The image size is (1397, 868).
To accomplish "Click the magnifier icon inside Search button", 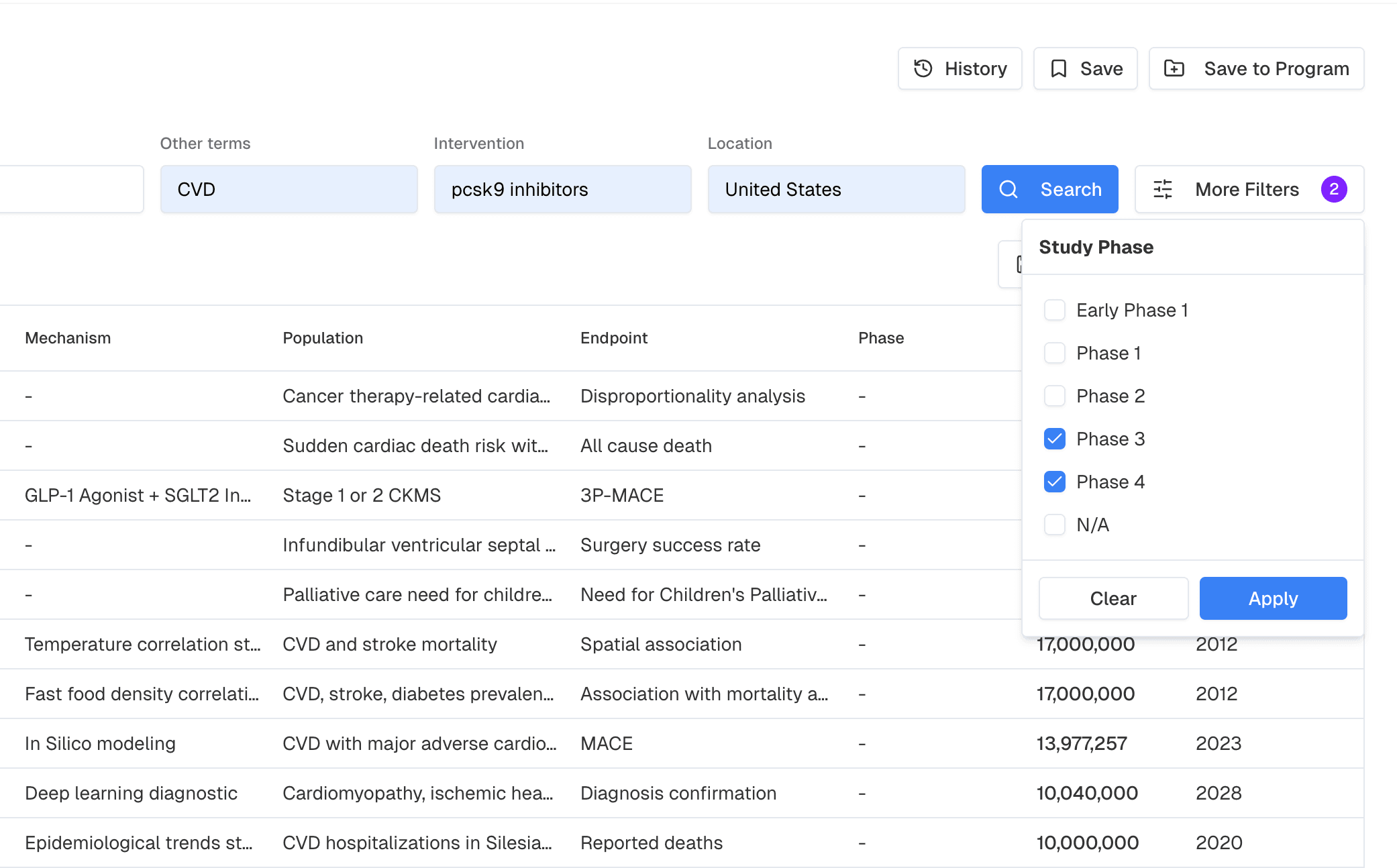I will click(1008, 189).
